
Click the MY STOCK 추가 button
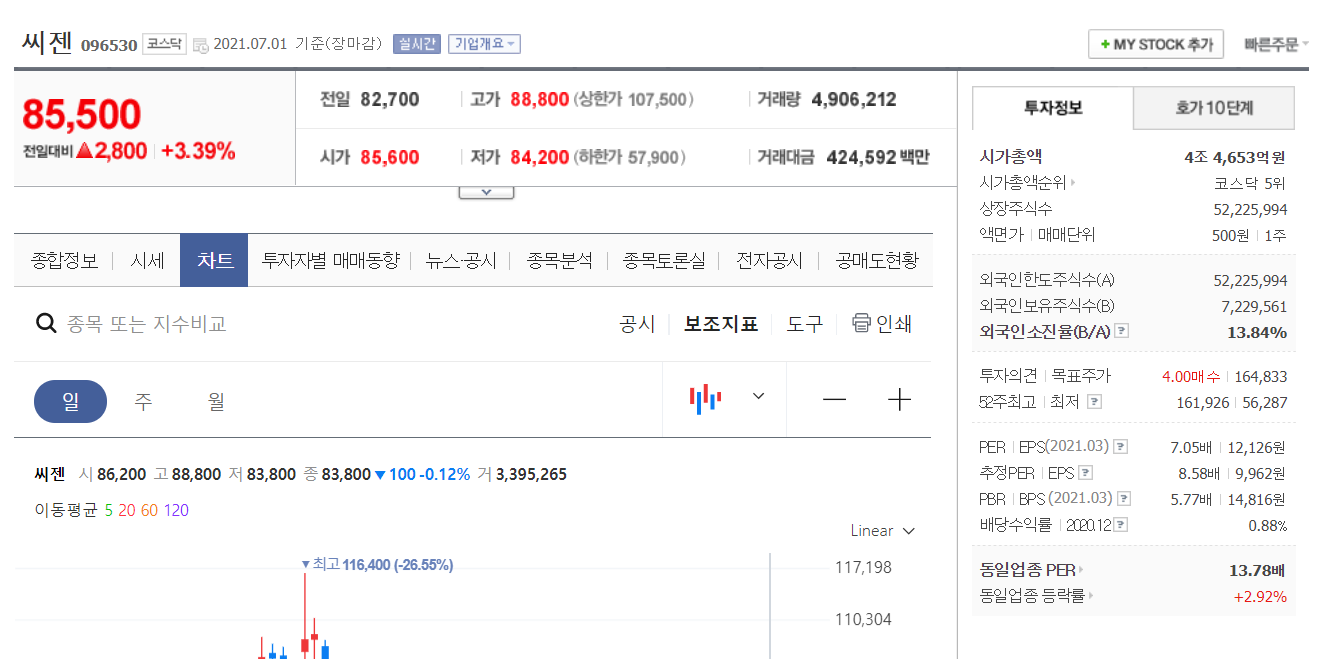tap(1156, 44)
